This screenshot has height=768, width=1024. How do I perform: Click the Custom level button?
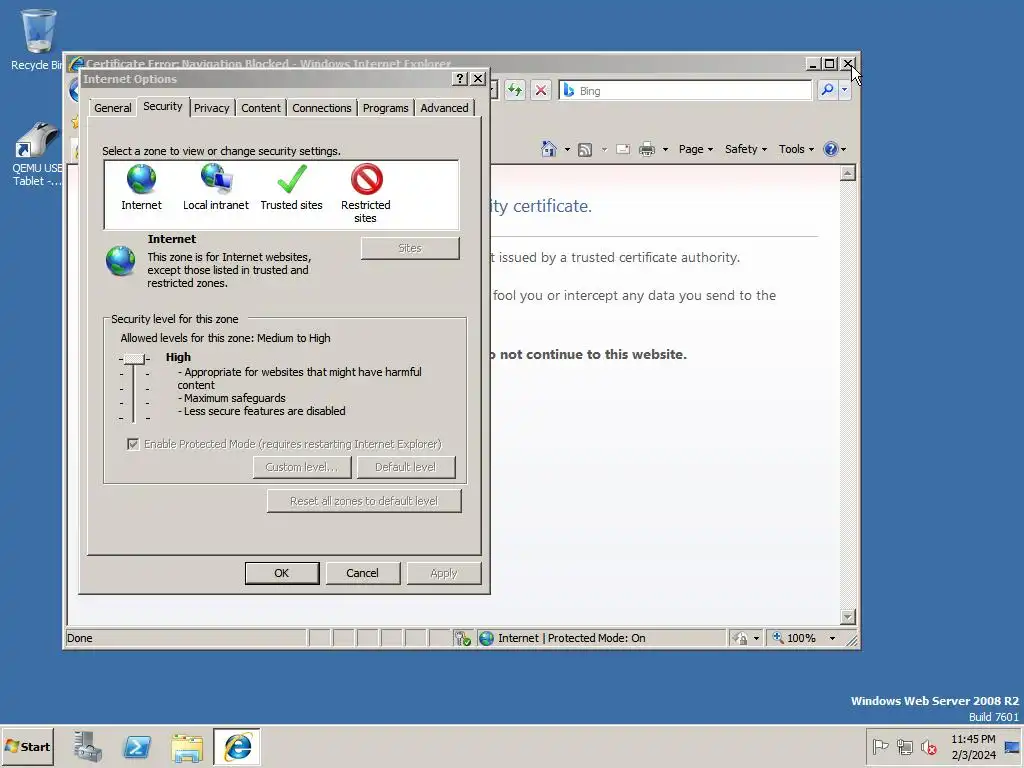[302, 467]
